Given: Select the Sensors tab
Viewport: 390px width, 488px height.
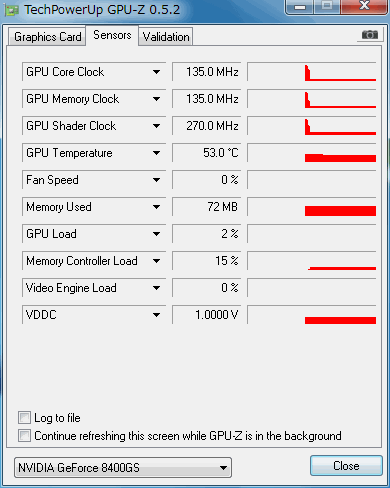Looking at the screenshot, I should point(112,35).
